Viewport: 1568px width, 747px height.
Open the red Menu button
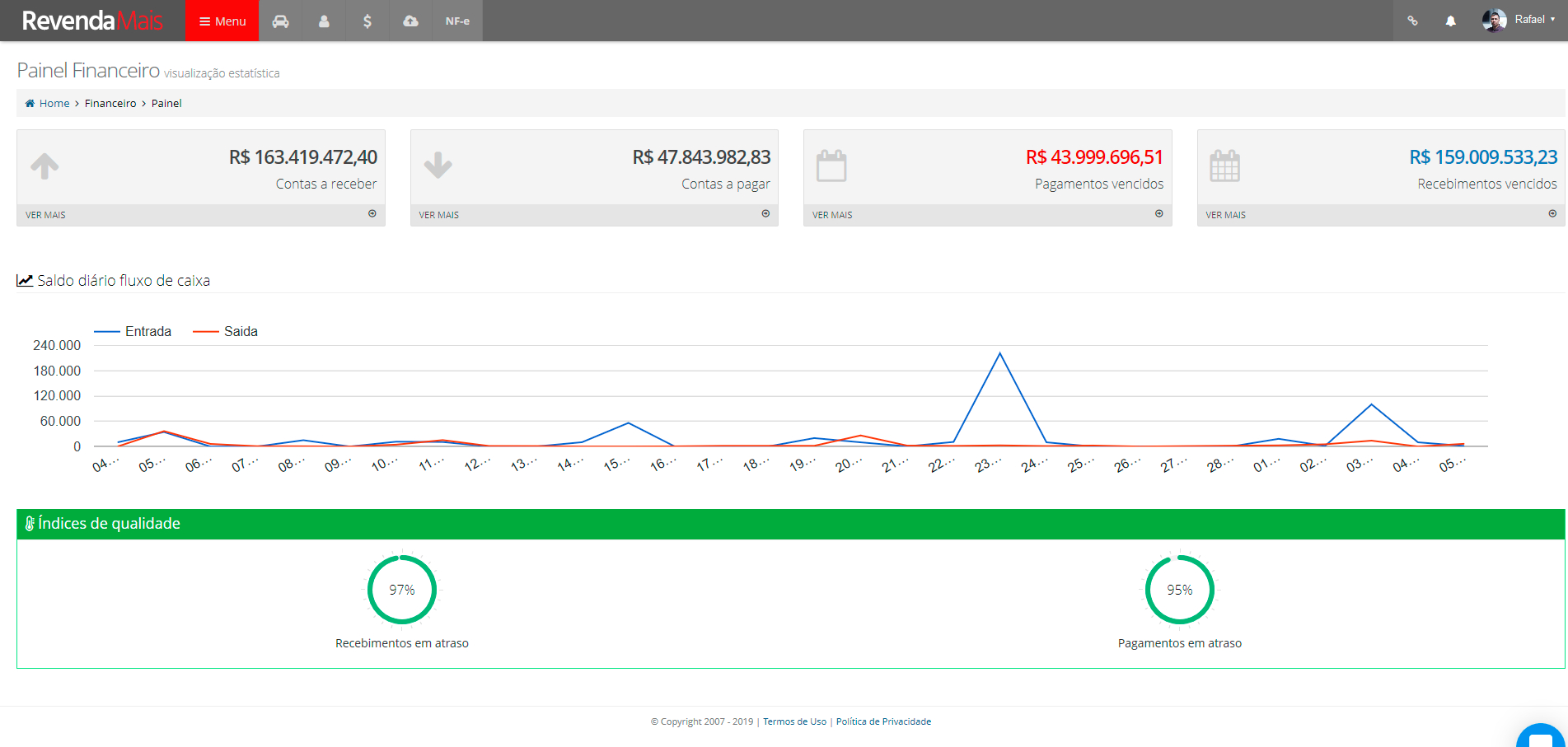tap(222, 21)
